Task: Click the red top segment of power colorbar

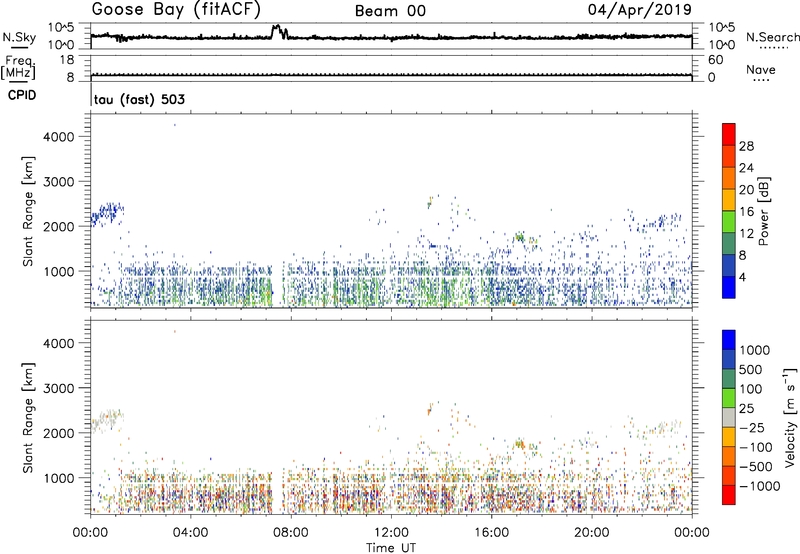Action: pos(729,134)
